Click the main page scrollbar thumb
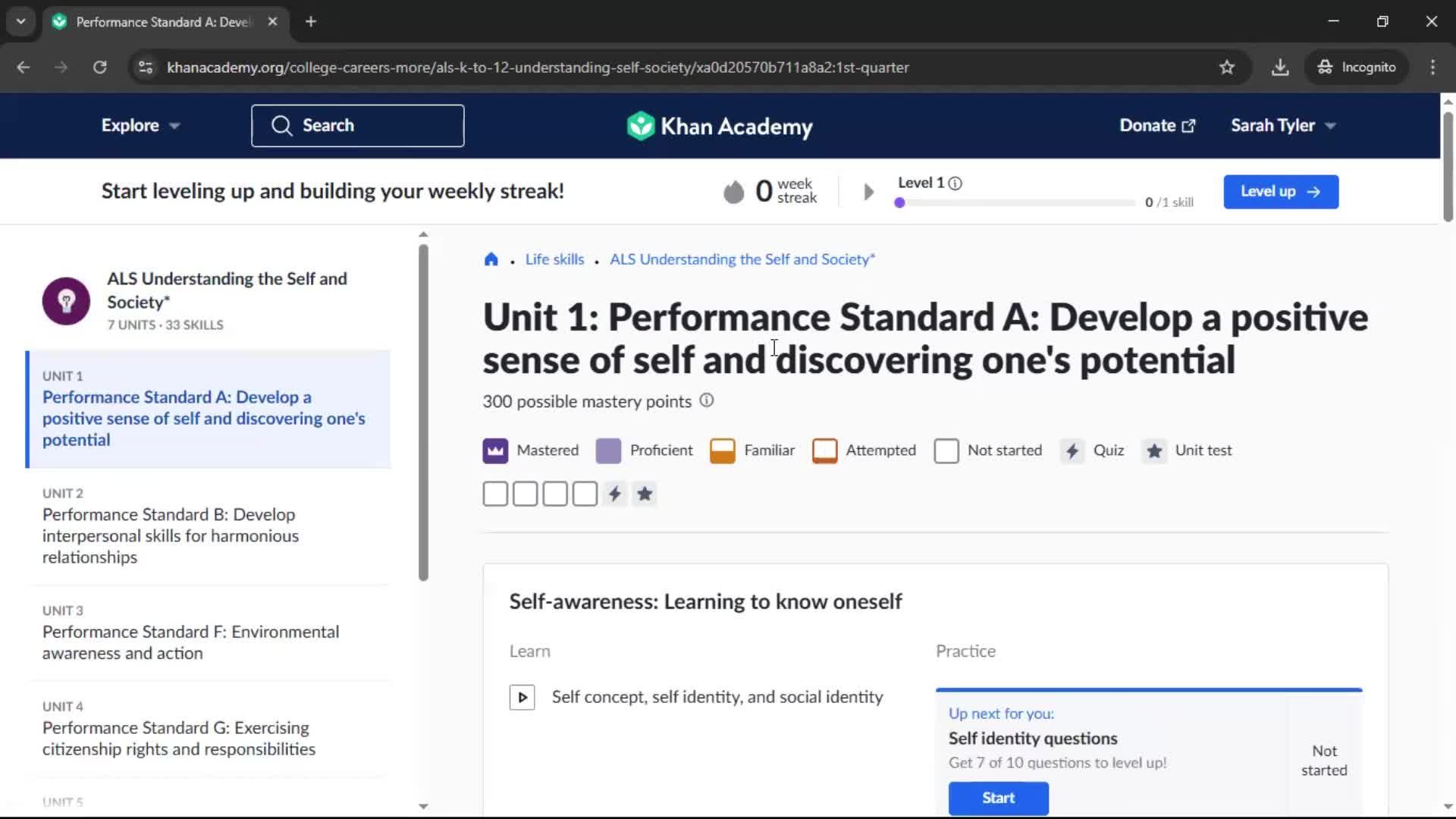Image resolution: width=1456 pixels, height=819 pixels. pyautogui.click(x=1448, y=166)
